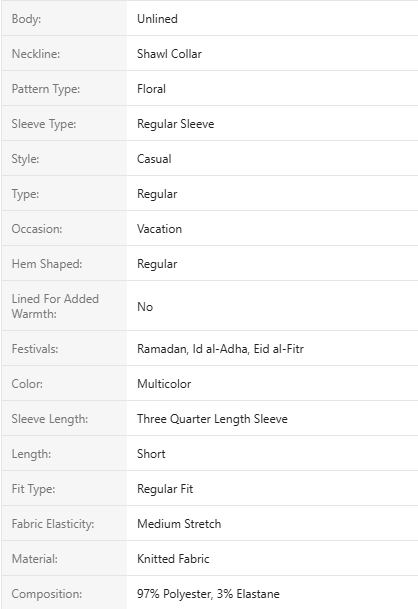Select the Regular Sleeve text
The width and height of the screenshot is (418, 609).
pyautogui.click(x=176, y=124)
